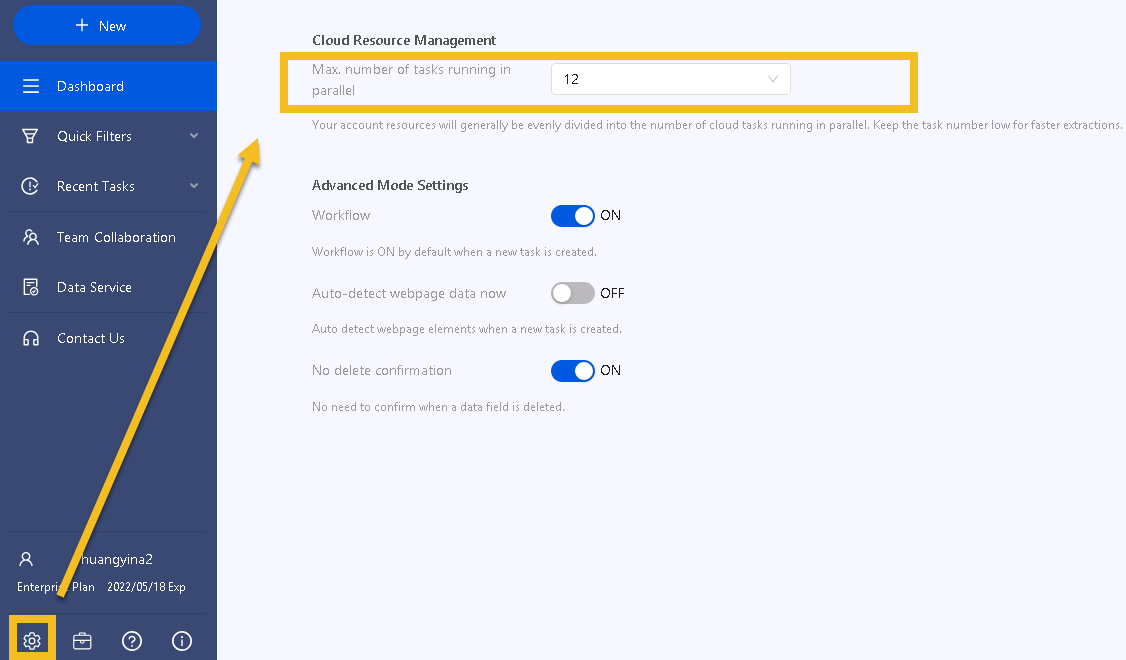Image resolution: width=1126 pixels, height=660 pixels.
Task: Click the info circle icon
Action: tap(182, 641)
